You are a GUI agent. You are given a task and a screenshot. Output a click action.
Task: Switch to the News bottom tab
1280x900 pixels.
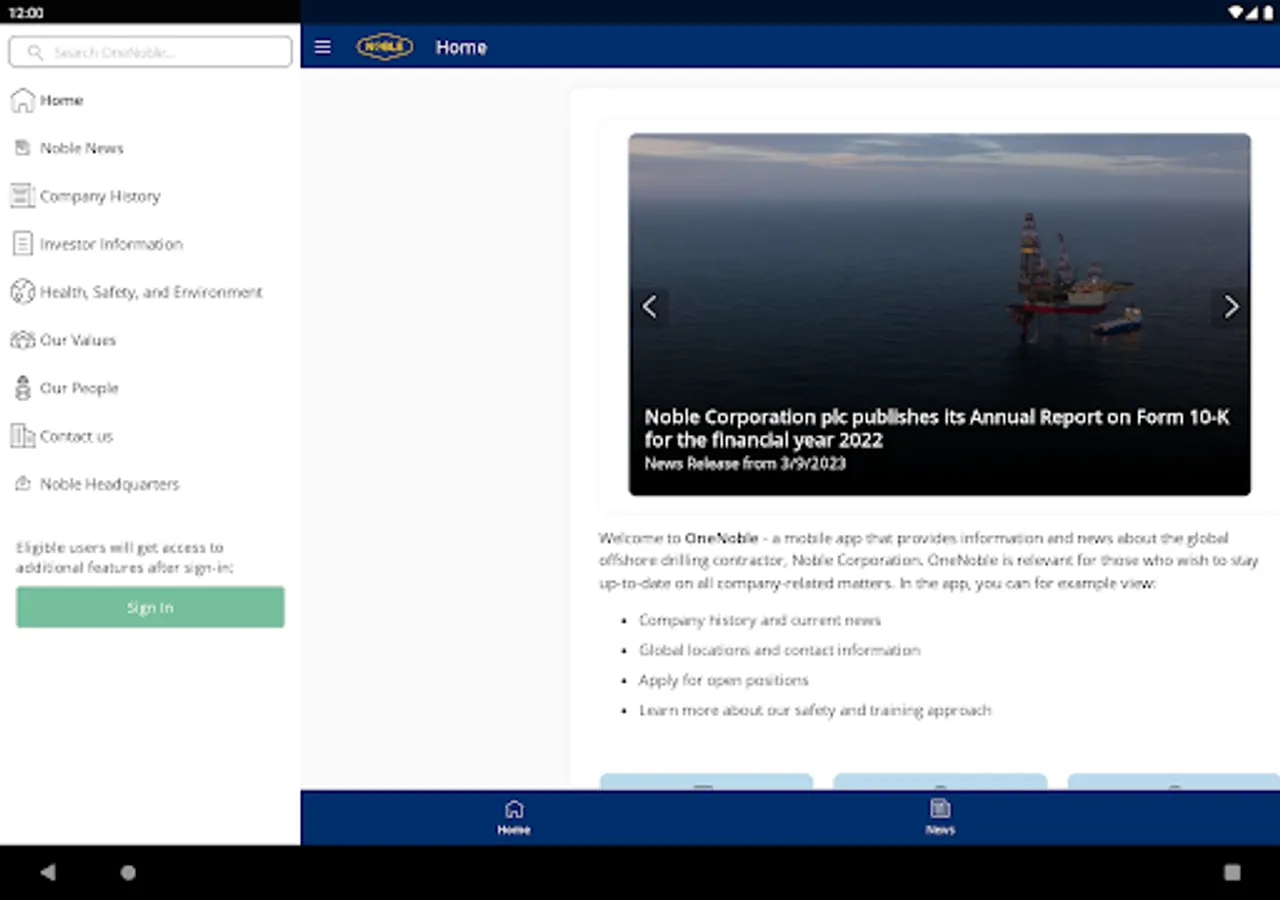[x=940, y=817]
